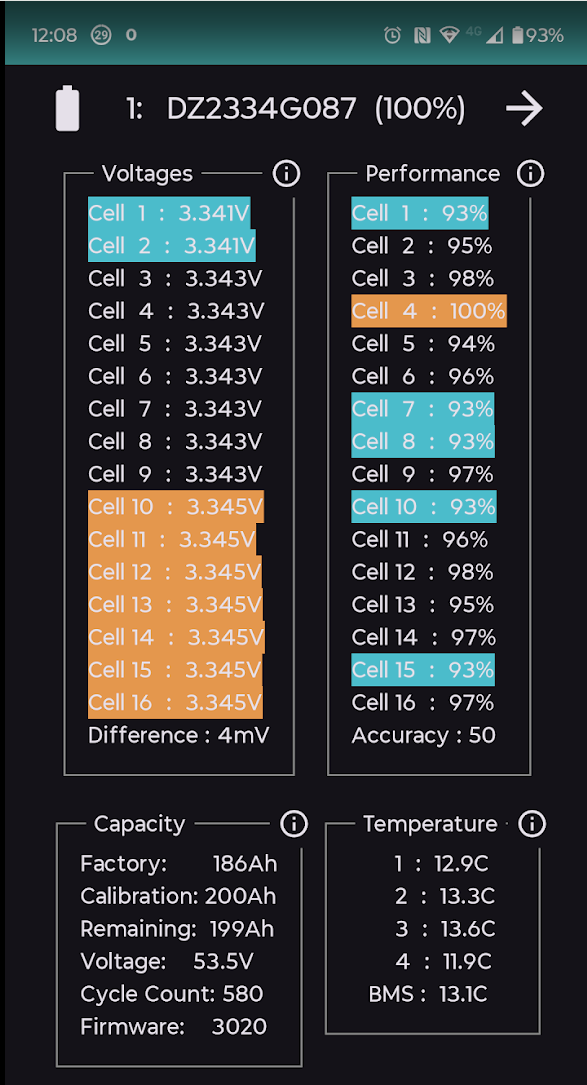Tap the Cycle Count 580 line
587x1085 pixels.
point(172,994)
